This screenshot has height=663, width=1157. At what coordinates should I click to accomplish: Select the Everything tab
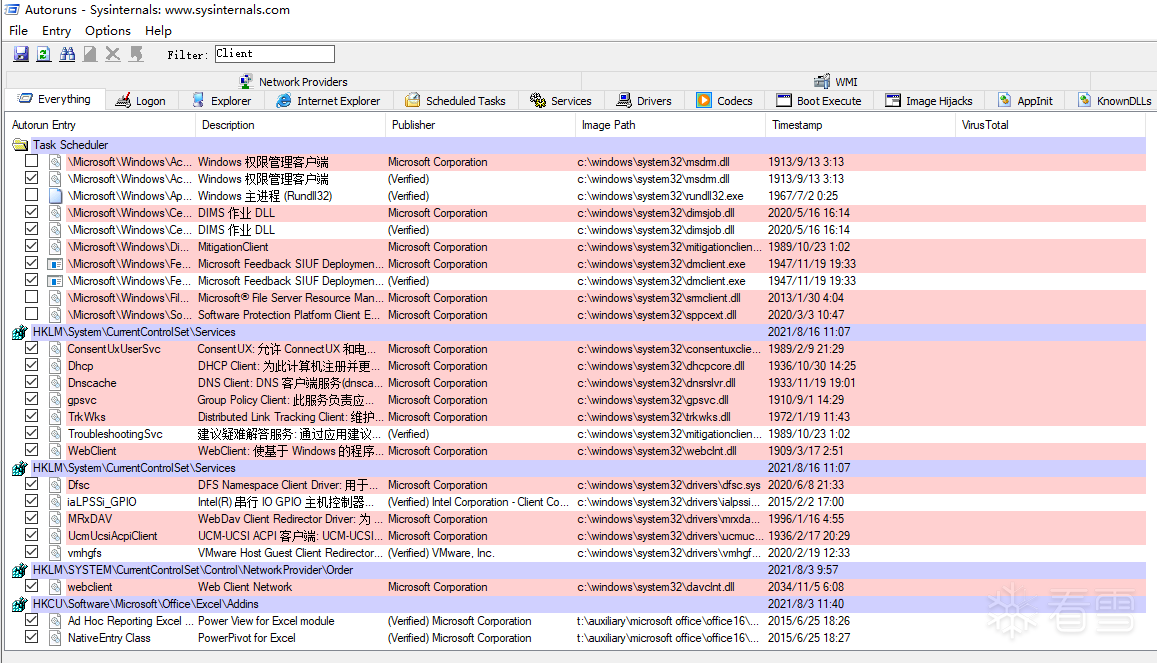pos(55,99)
